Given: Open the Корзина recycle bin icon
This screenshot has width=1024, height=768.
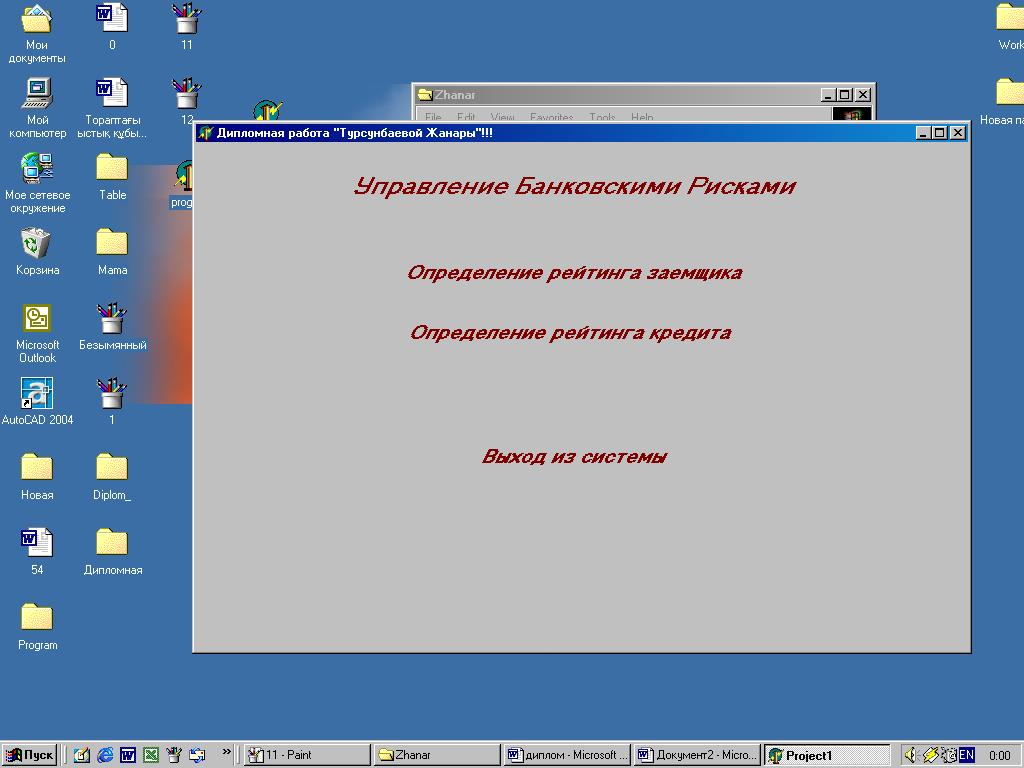Looking at the screenshot, I should [36, 244].
